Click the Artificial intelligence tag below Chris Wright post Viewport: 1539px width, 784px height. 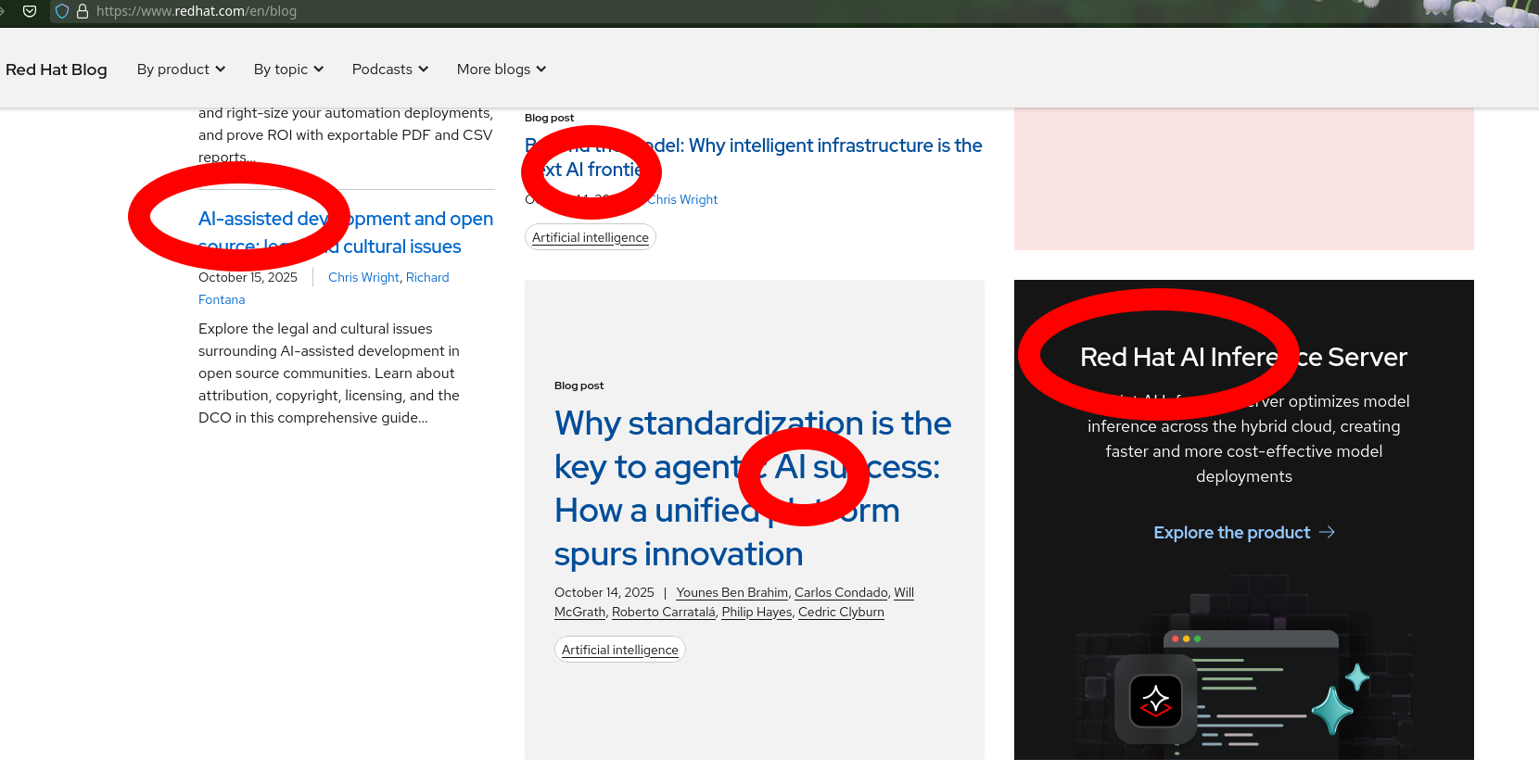[x=590, y=237]
